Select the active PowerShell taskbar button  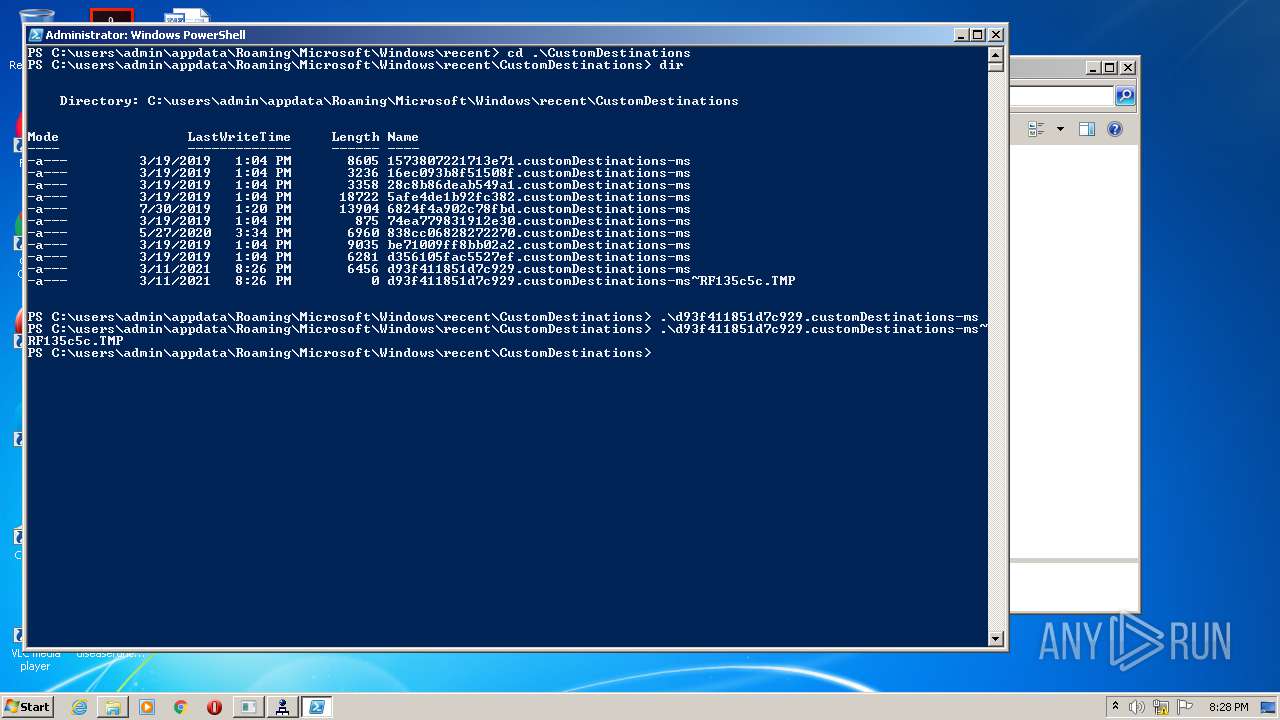(x=316, y=707)
